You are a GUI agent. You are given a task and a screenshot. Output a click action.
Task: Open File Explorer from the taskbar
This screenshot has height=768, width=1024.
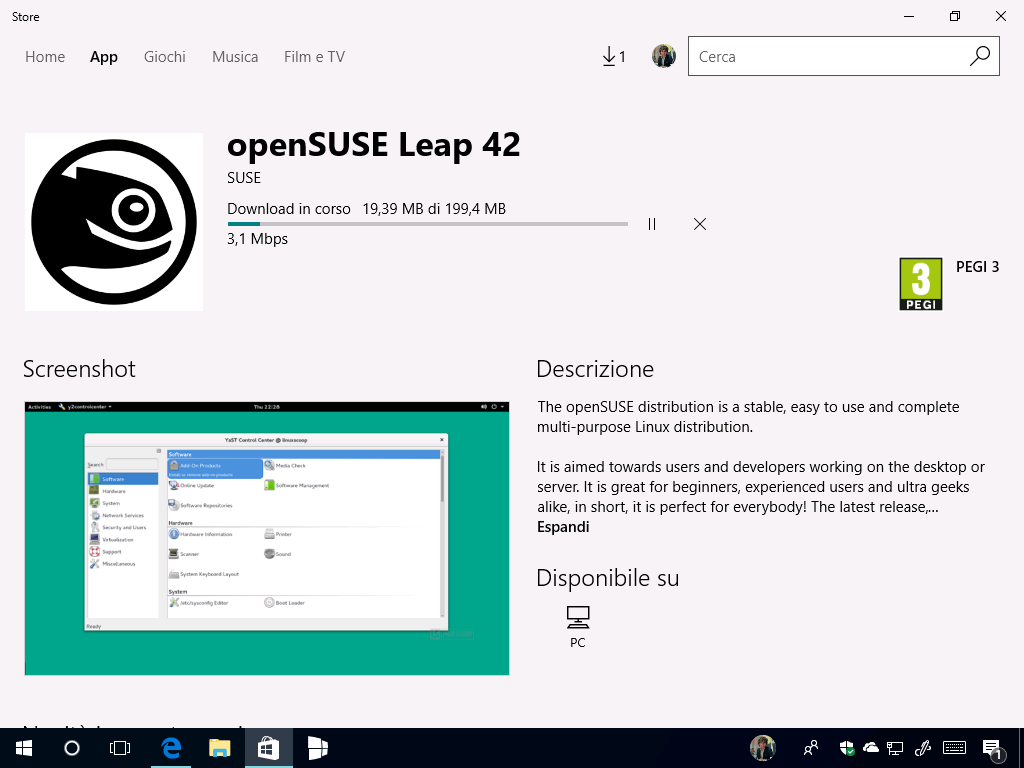pos(219,748)
